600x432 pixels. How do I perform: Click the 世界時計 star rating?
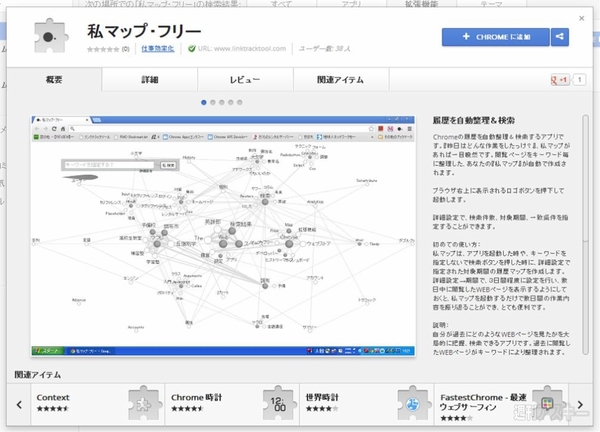point(322,409)
